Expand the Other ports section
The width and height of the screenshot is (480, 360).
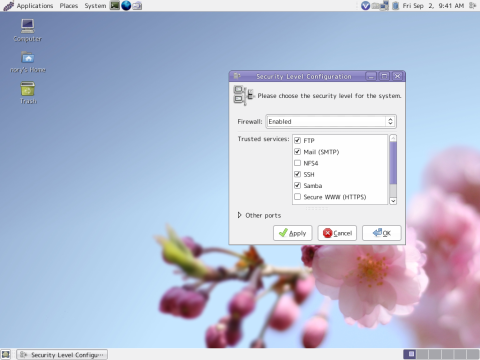pyautogui.click(x=239, y=215)
